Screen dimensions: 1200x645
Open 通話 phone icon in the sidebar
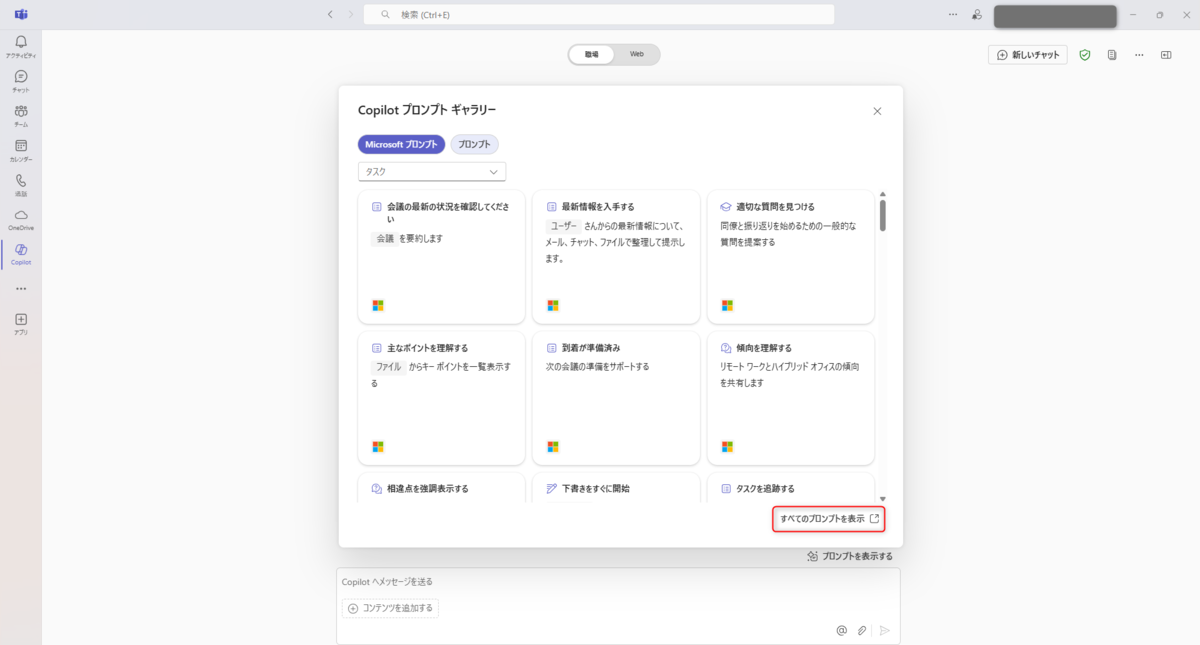21,185
